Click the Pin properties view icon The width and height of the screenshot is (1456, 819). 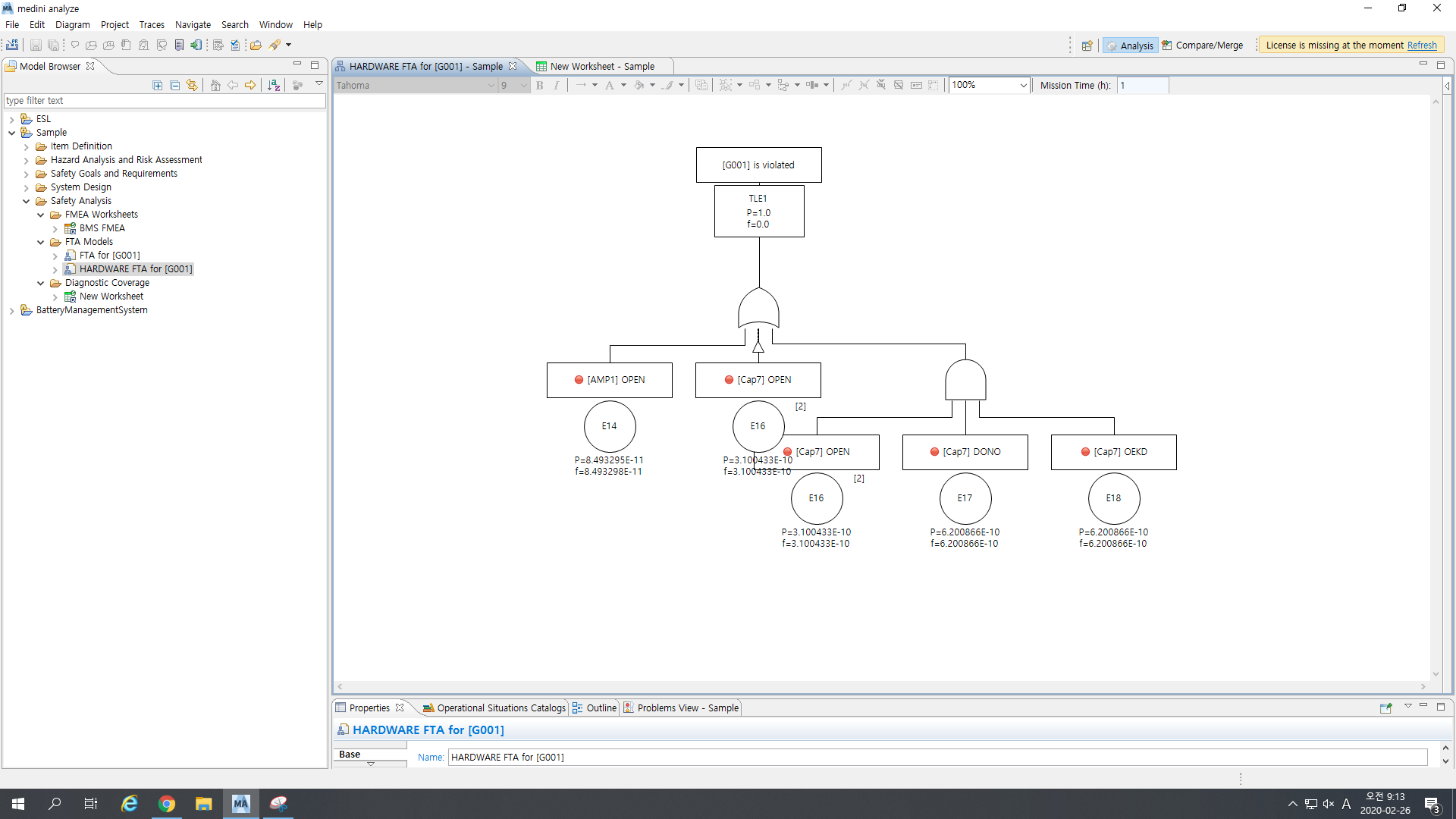tap(1385, 708)
